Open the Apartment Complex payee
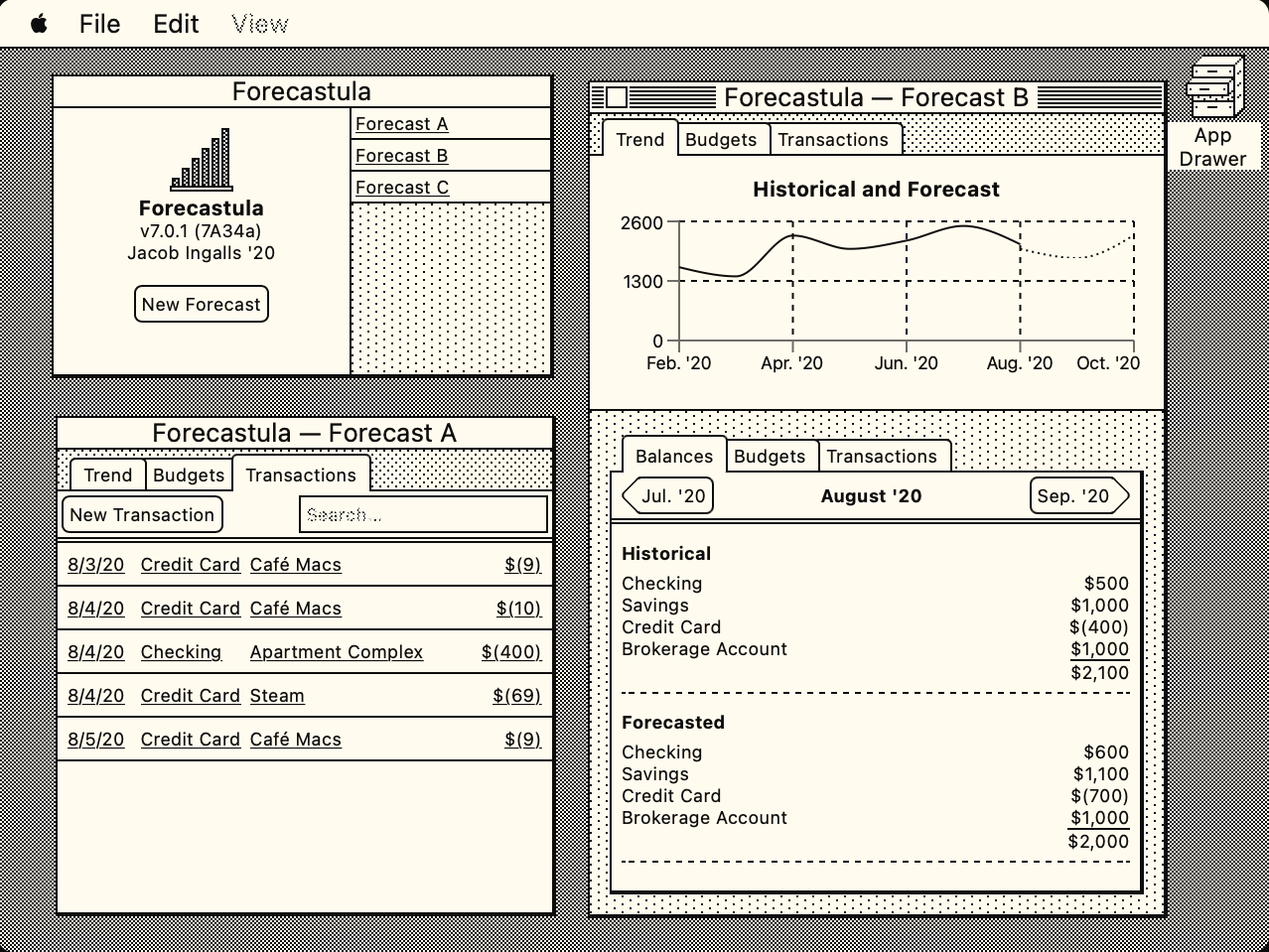The height and width of the screenshot is (952, 1269). click(337, 652)
